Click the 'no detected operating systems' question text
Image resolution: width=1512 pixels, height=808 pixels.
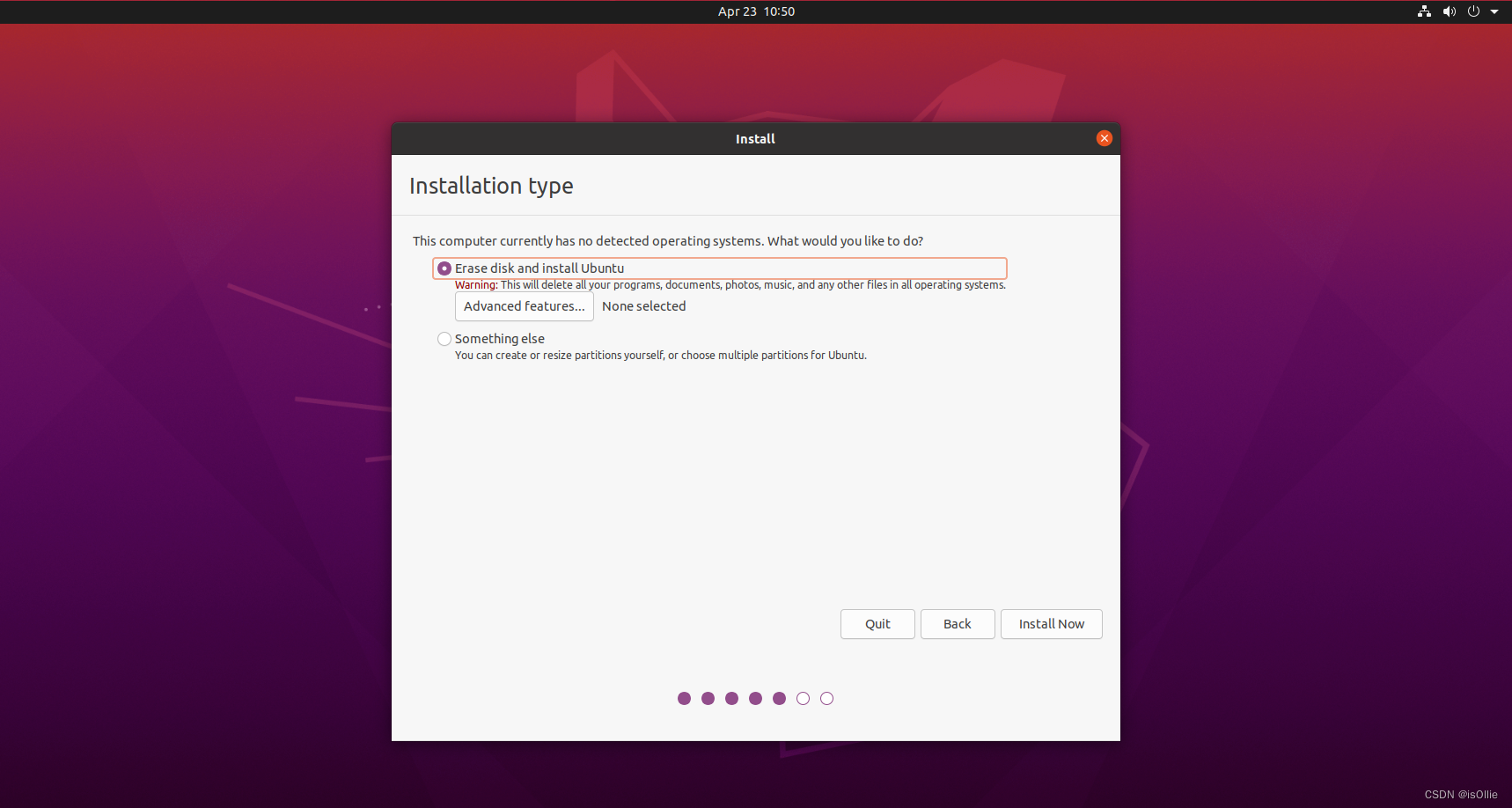(668, 241)
